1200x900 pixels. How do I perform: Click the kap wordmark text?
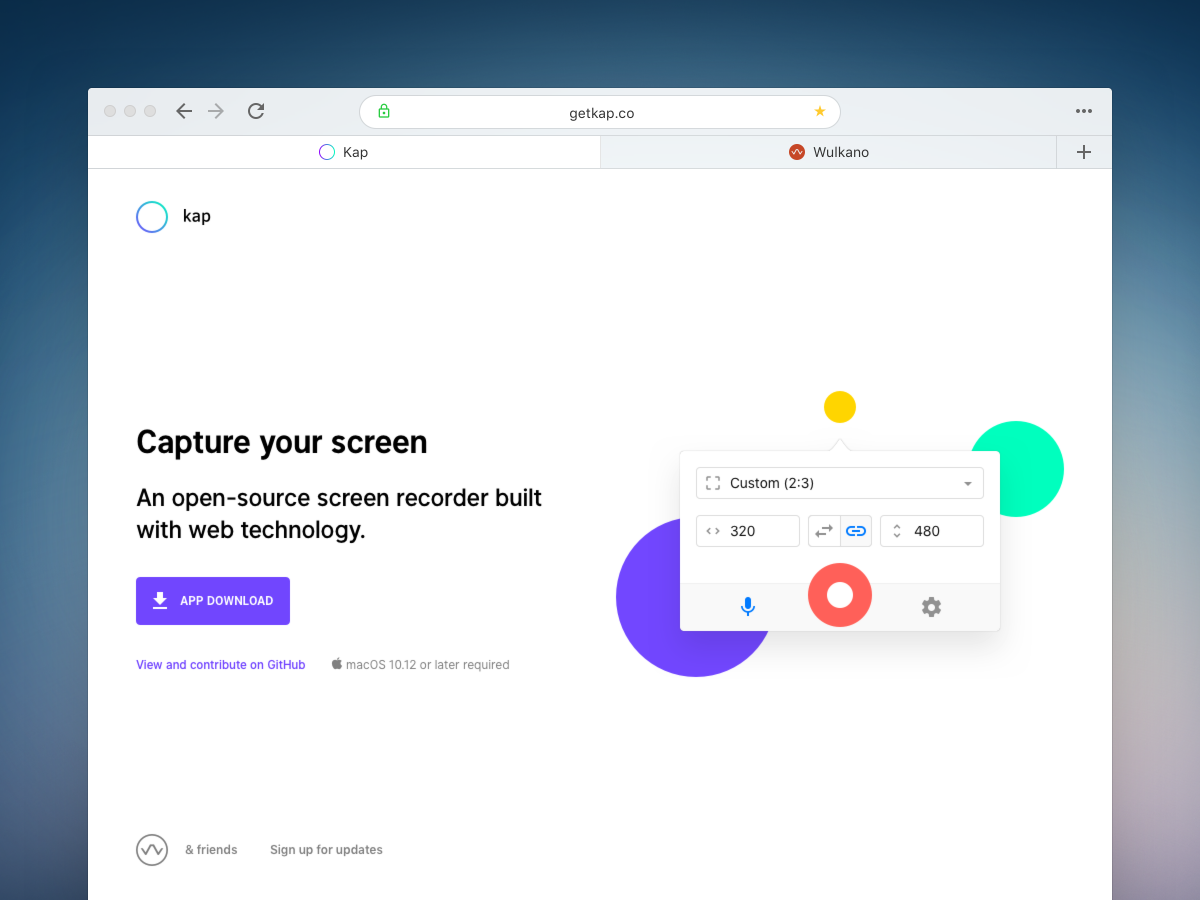point(197,216)
